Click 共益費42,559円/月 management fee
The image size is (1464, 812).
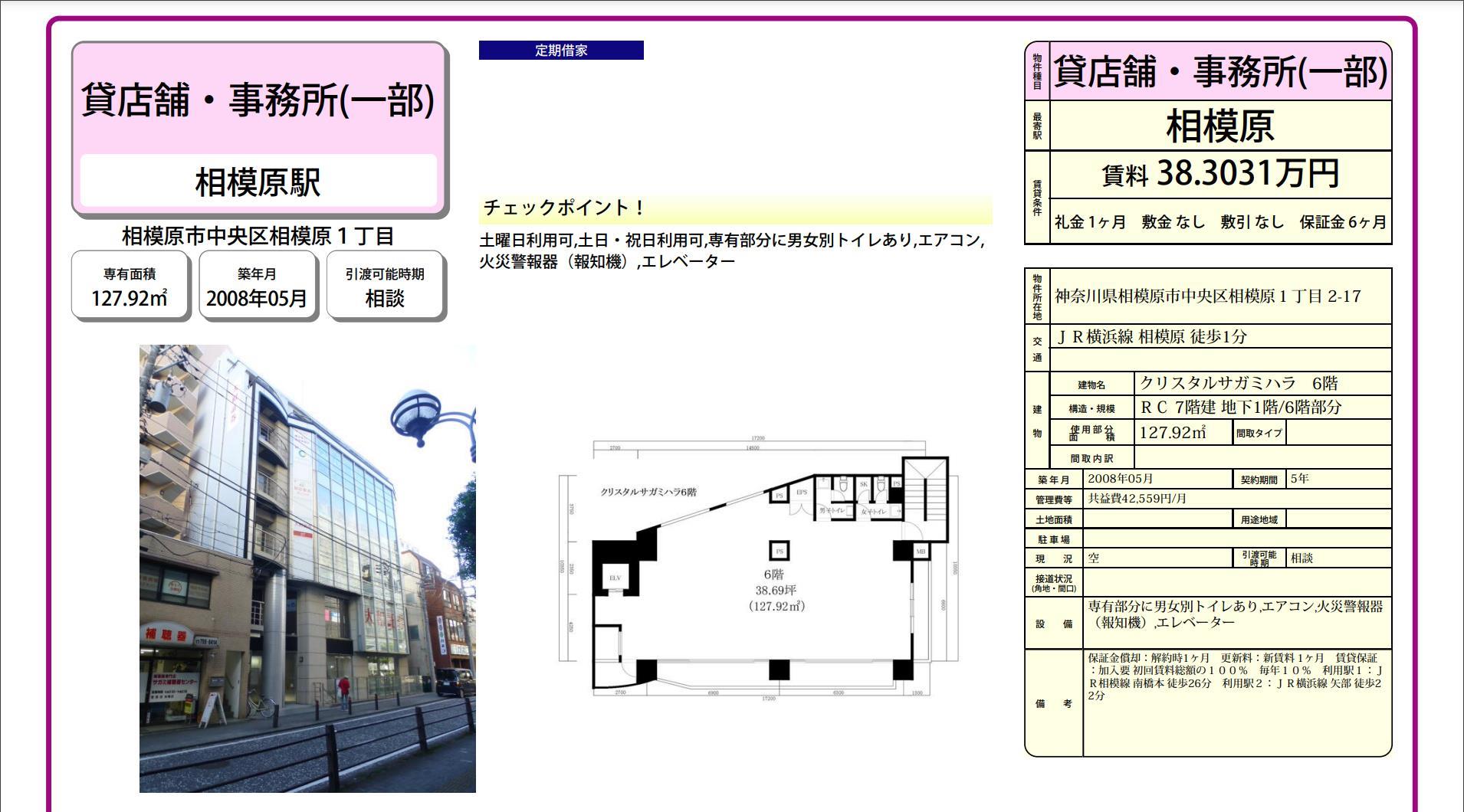tap(1137, 499)
